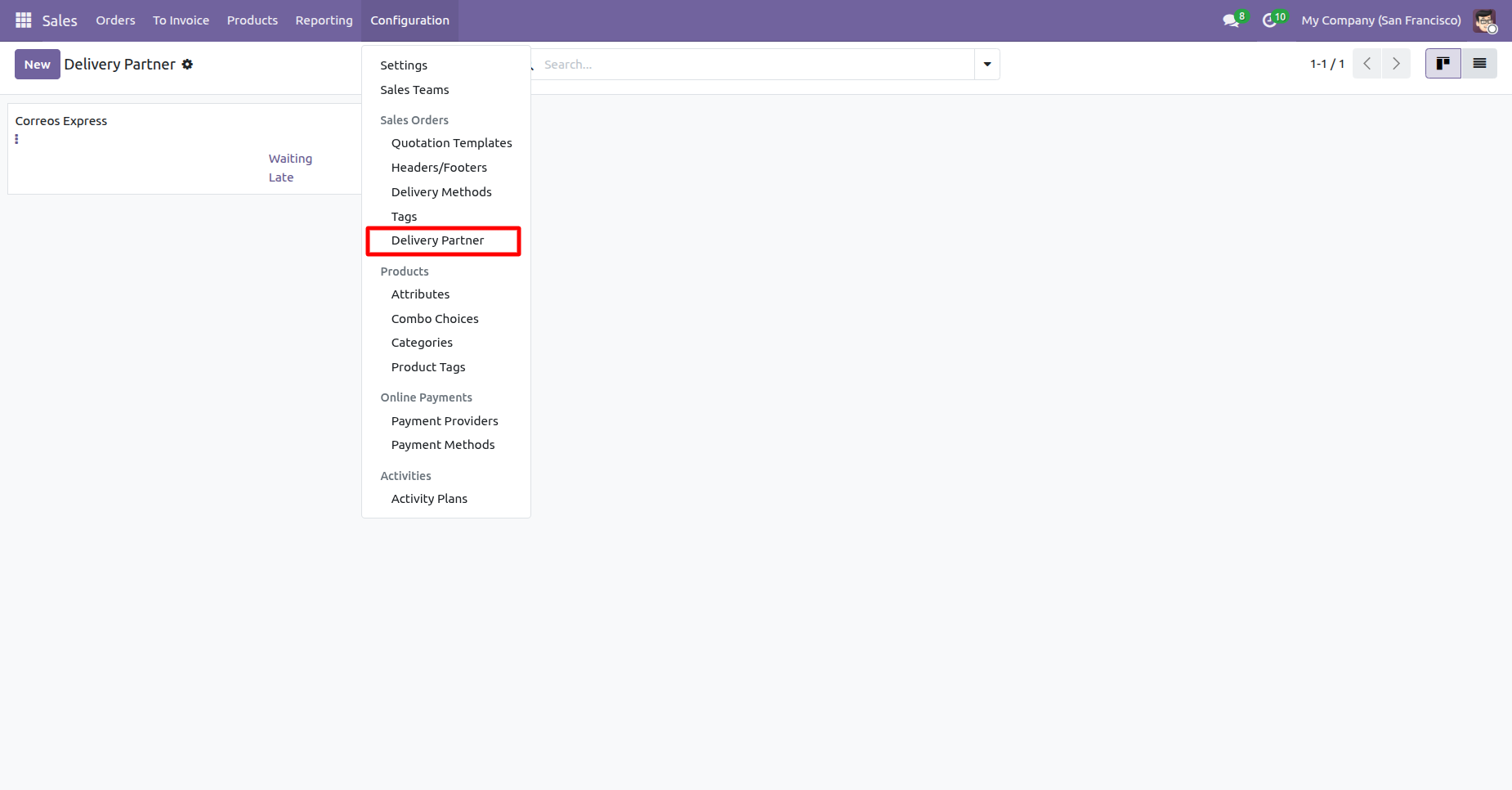Click the user avatar picture
Screen dimensions: 1512x790
pos(1484,20)
